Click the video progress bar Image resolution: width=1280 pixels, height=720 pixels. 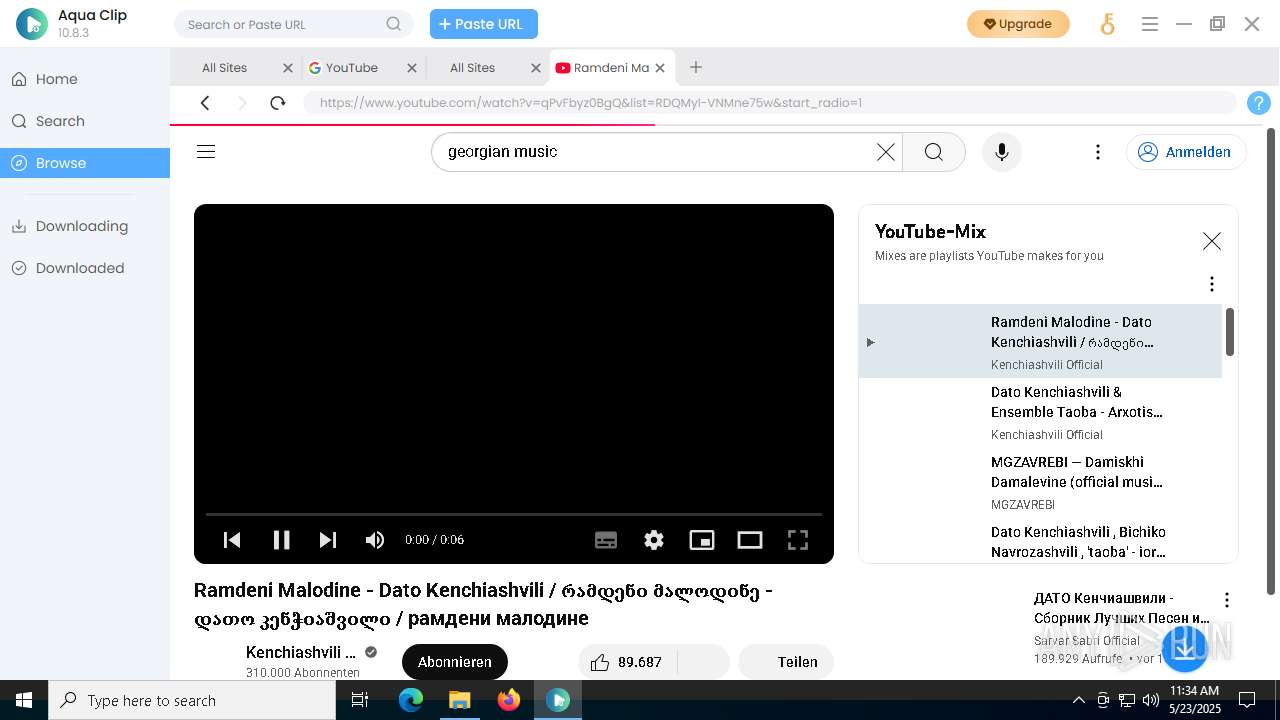point(514,514)
